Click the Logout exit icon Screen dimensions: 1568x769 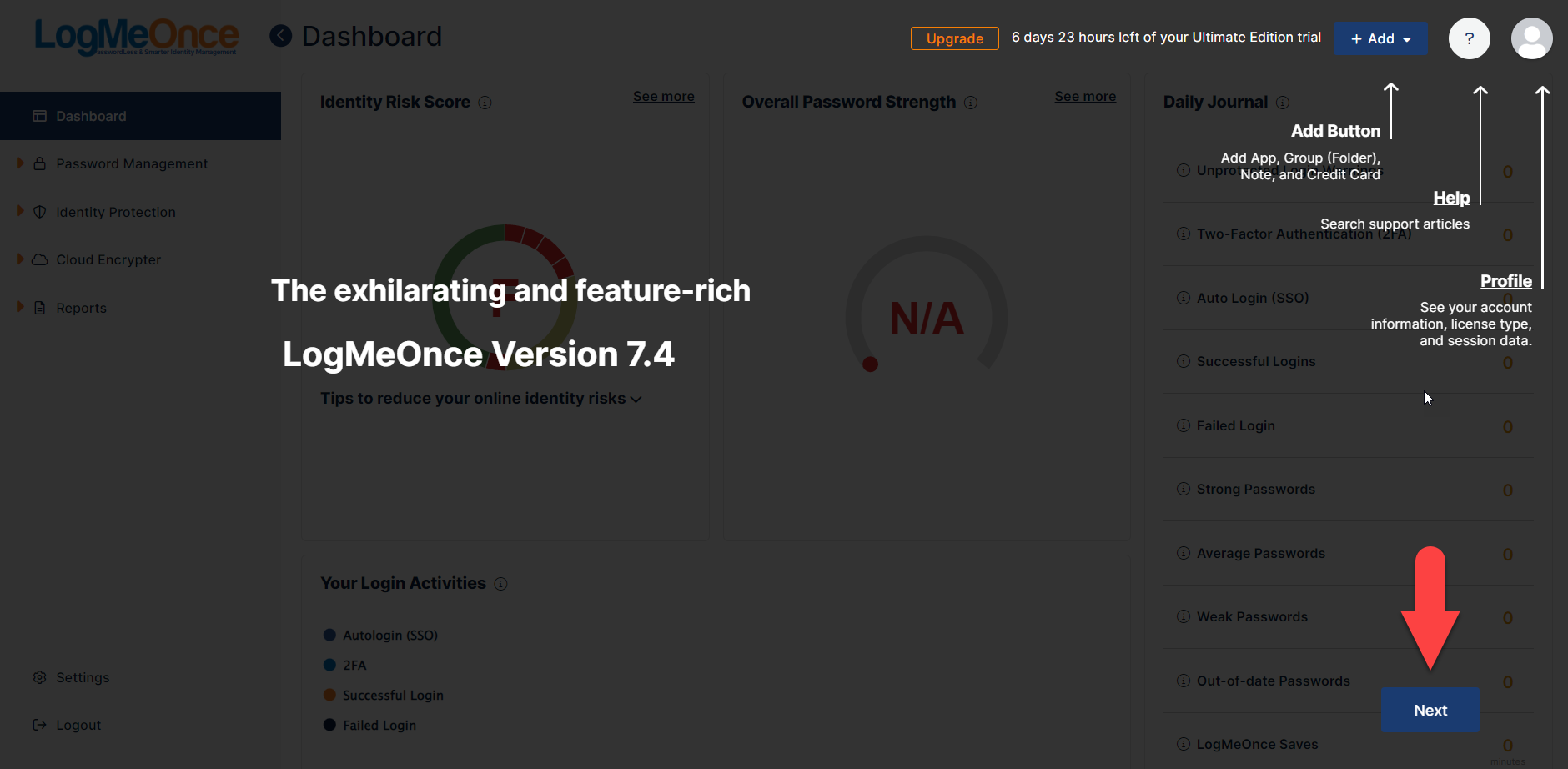point(39,725)
